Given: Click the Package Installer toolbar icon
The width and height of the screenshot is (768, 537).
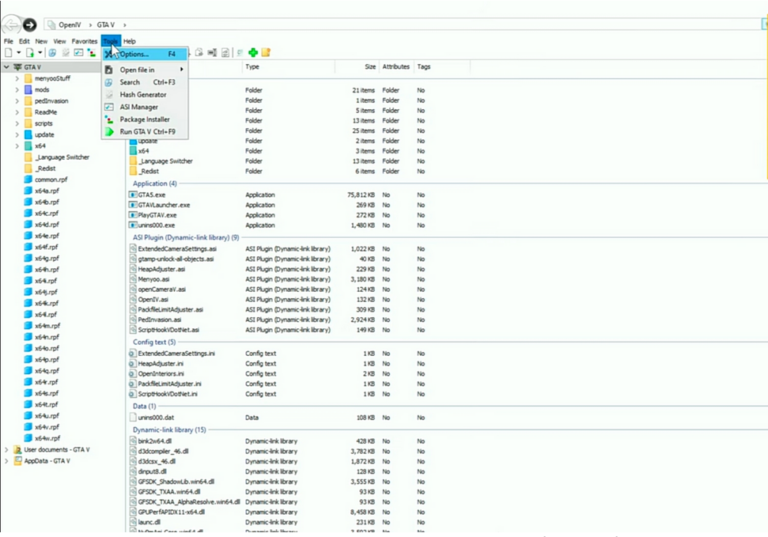Looking at the screenshot, I should pos(92,53).
